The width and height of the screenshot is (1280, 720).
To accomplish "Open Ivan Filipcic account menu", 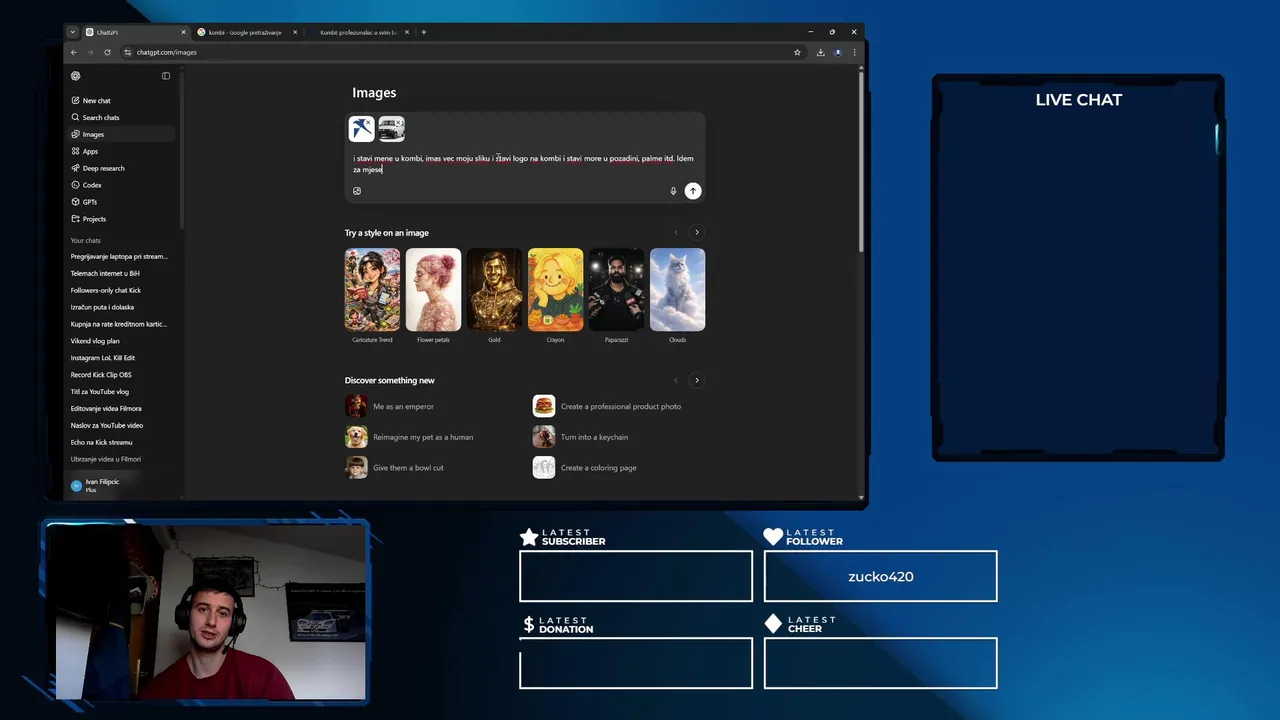I will point(122,485).
